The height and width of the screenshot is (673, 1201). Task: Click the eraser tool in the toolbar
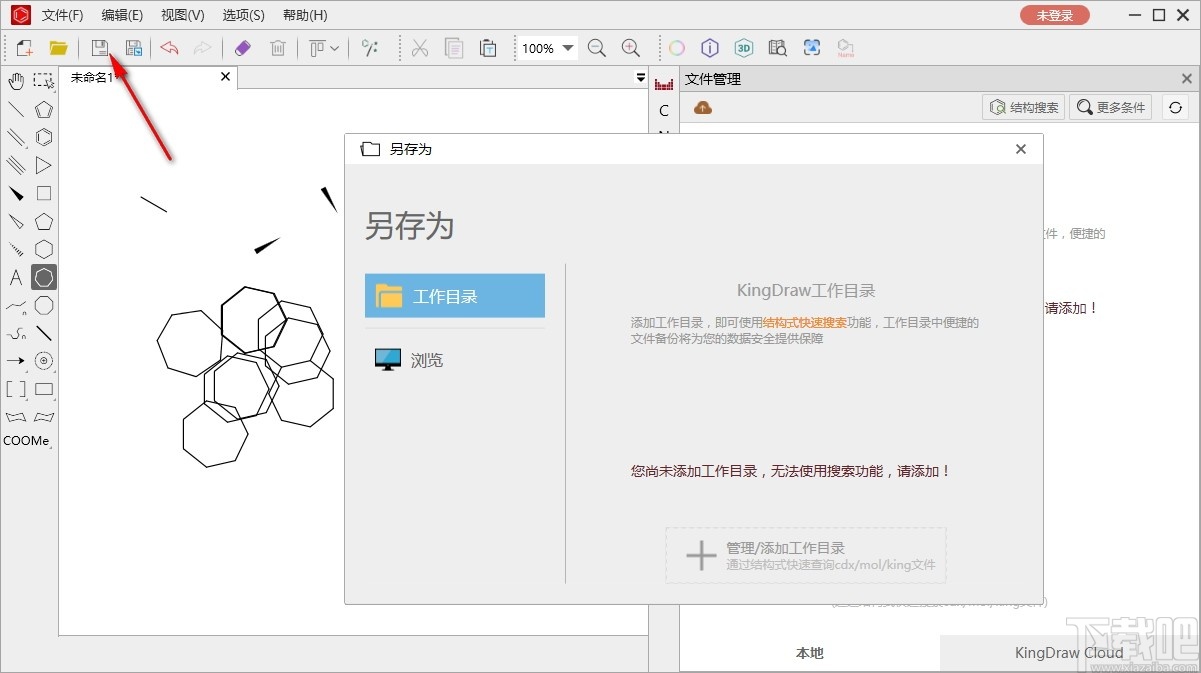[x=242, y=47]
